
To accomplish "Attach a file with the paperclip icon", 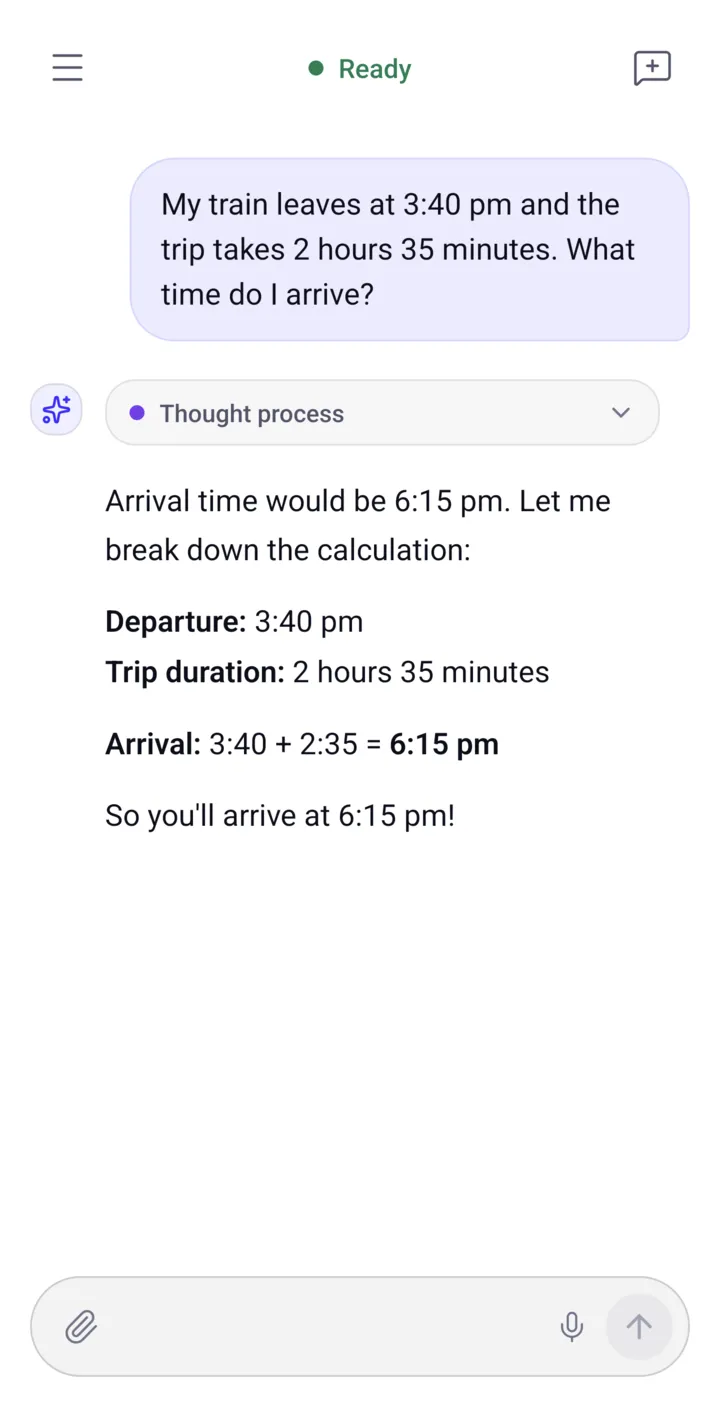I will [81, 1327].
